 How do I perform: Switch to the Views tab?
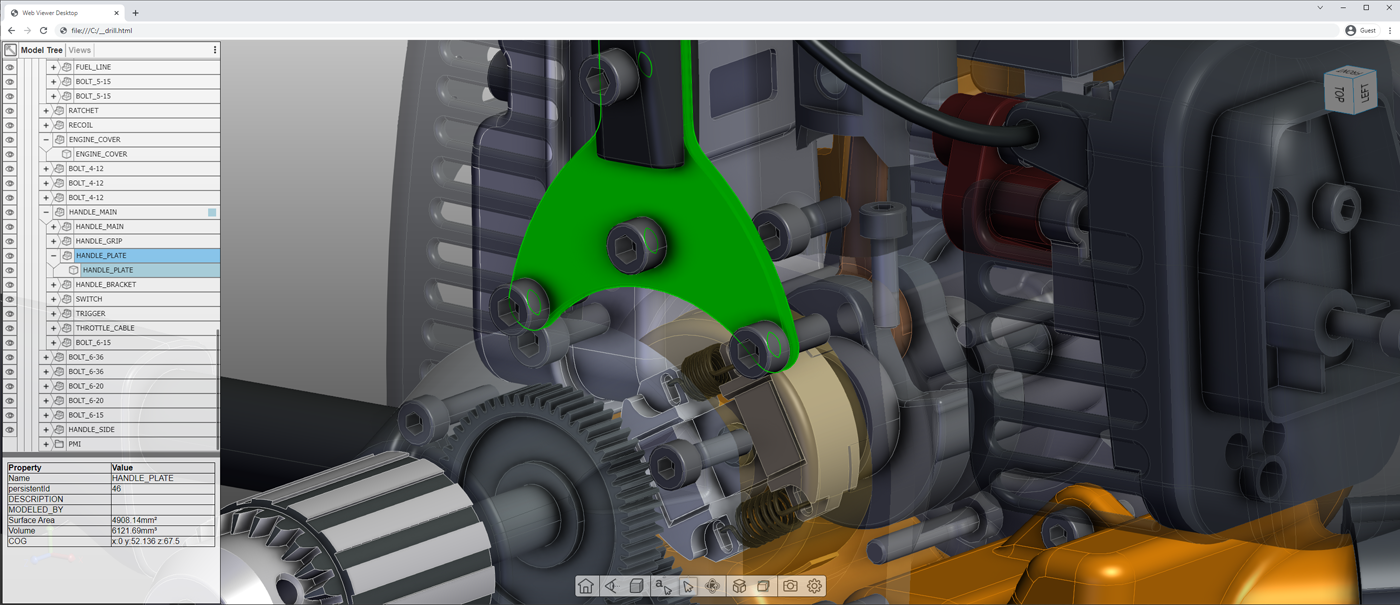[80, 50]
